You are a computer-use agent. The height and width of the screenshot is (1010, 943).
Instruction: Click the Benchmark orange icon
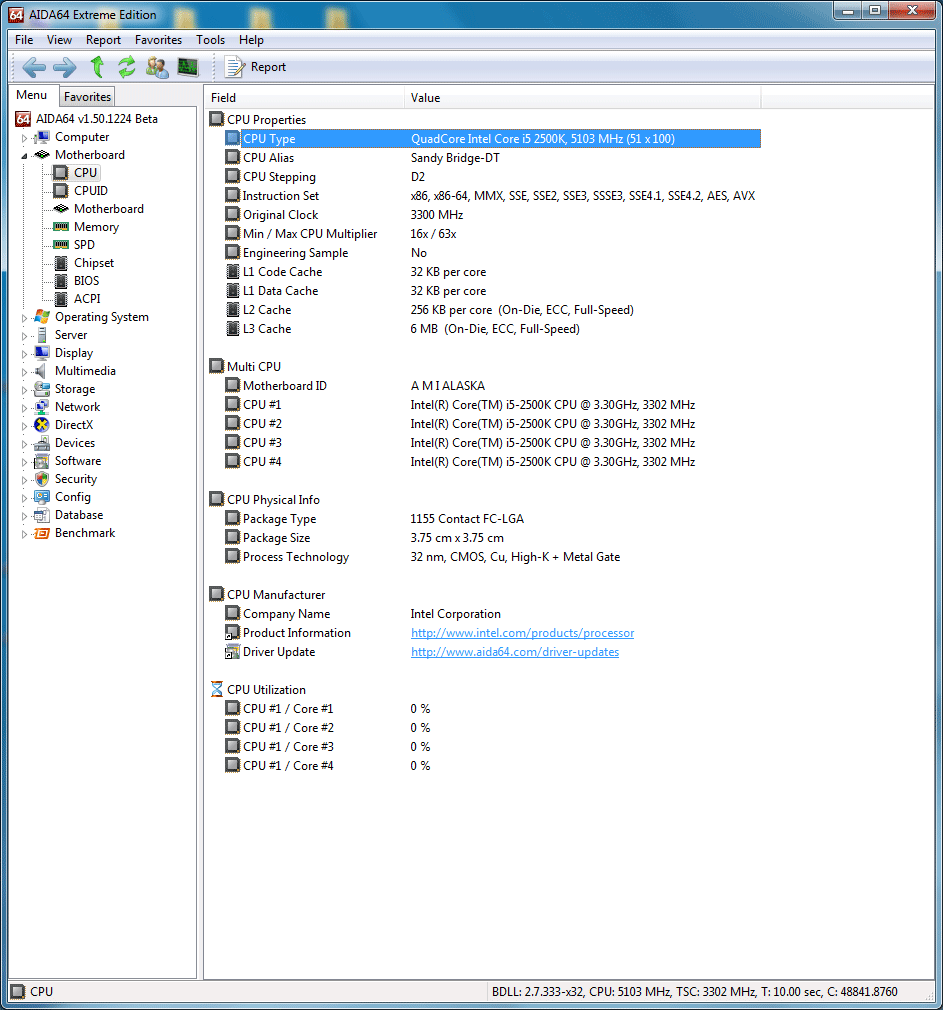click(42, 533)
